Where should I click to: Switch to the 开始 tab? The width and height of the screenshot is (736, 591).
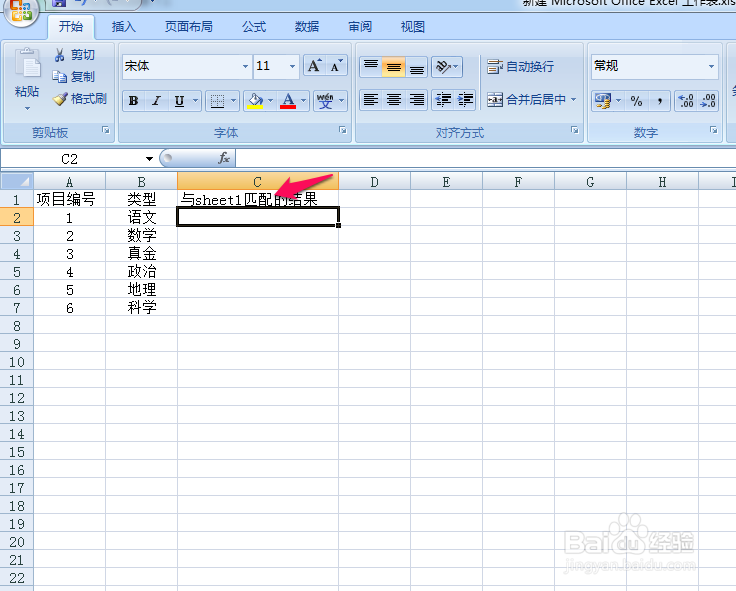pyautogui.click(x=71, y=27)
